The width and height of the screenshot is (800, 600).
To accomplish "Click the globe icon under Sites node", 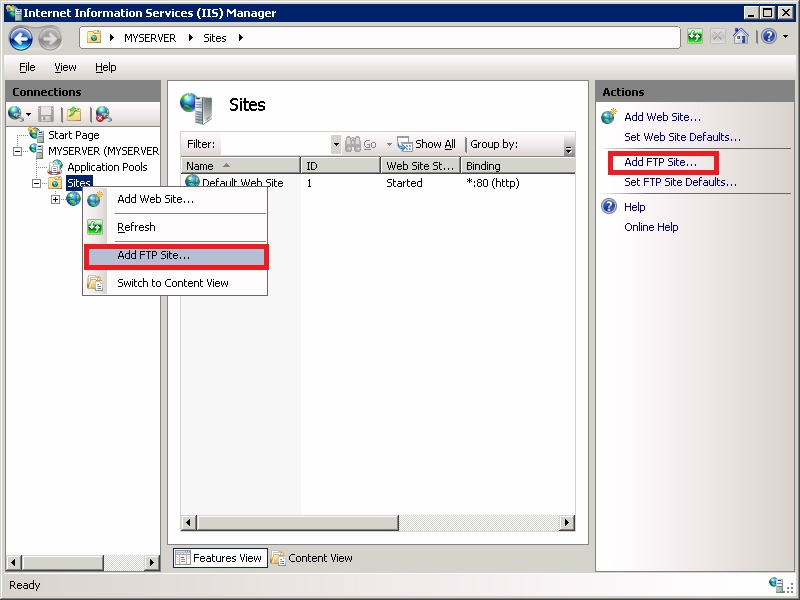I will tap(73, 198).
